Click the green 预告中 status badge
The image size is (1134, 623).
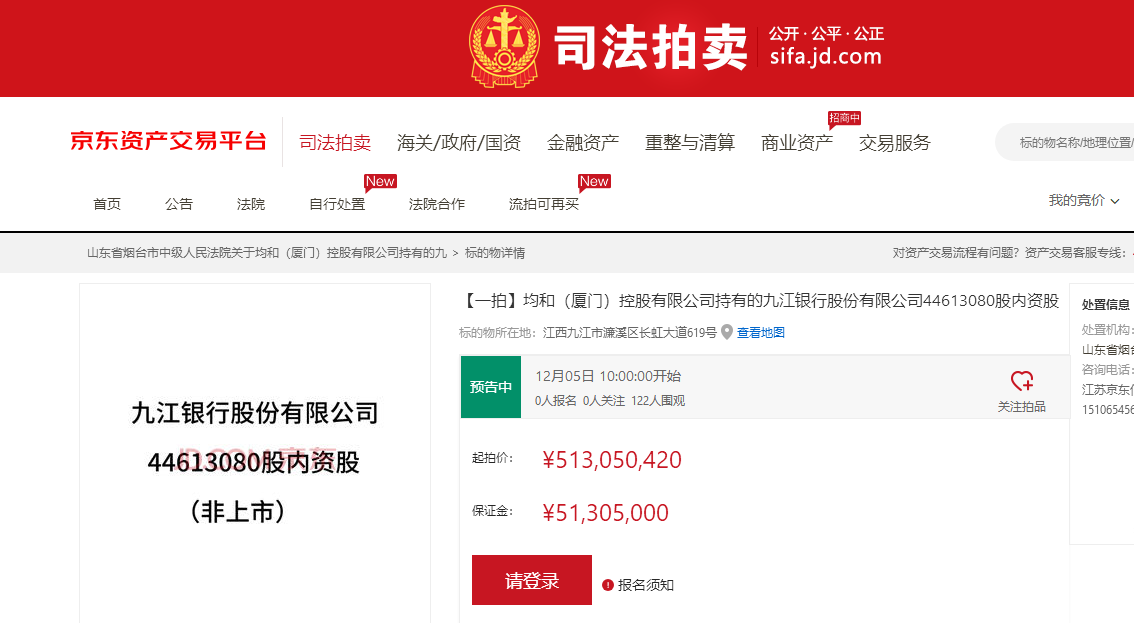point(491,387)
